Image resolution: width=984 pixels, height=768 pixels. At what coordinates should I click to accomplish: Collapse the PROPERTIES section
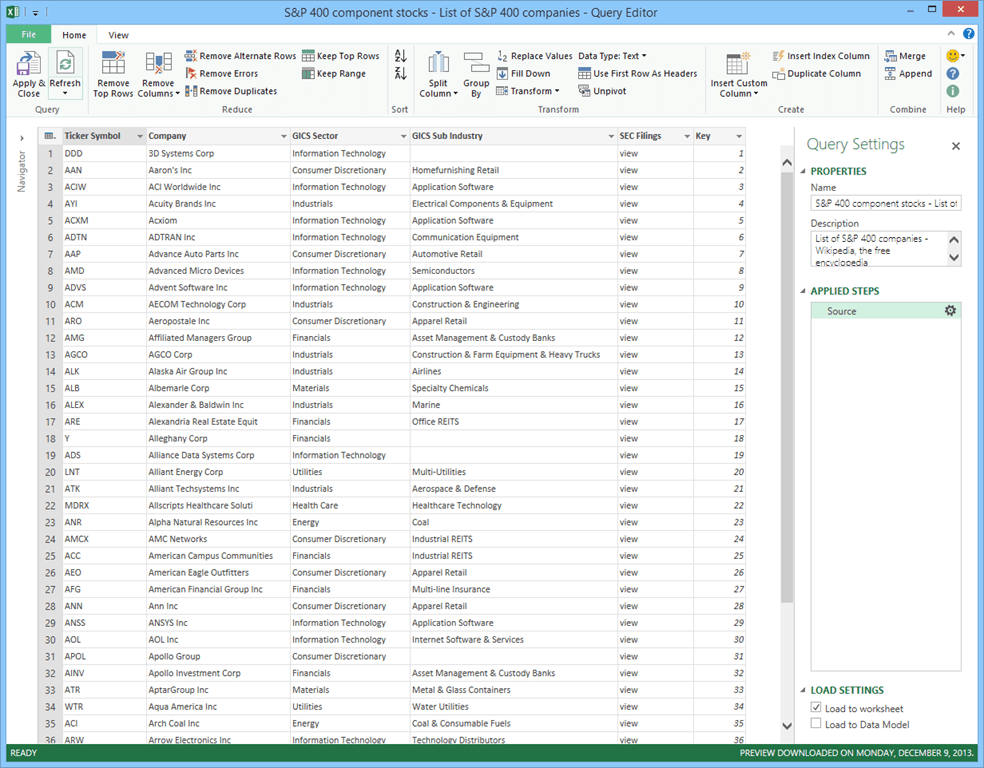pos(803,171)
